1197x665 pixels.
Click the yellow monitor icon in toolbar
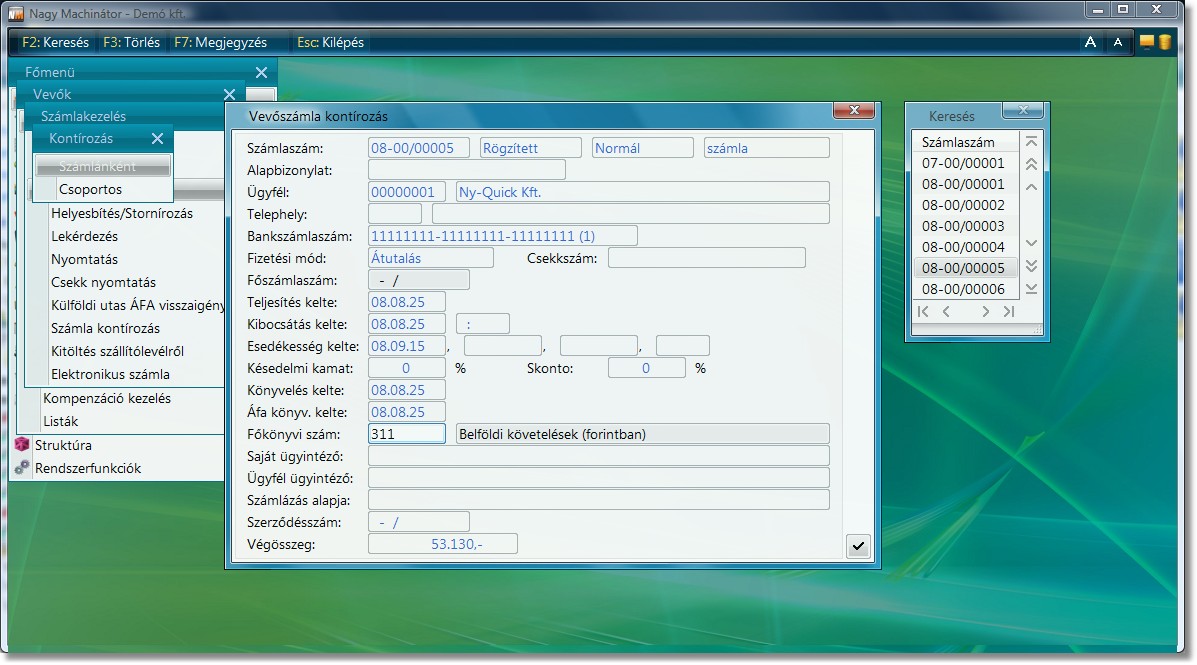pos(1147,43)
